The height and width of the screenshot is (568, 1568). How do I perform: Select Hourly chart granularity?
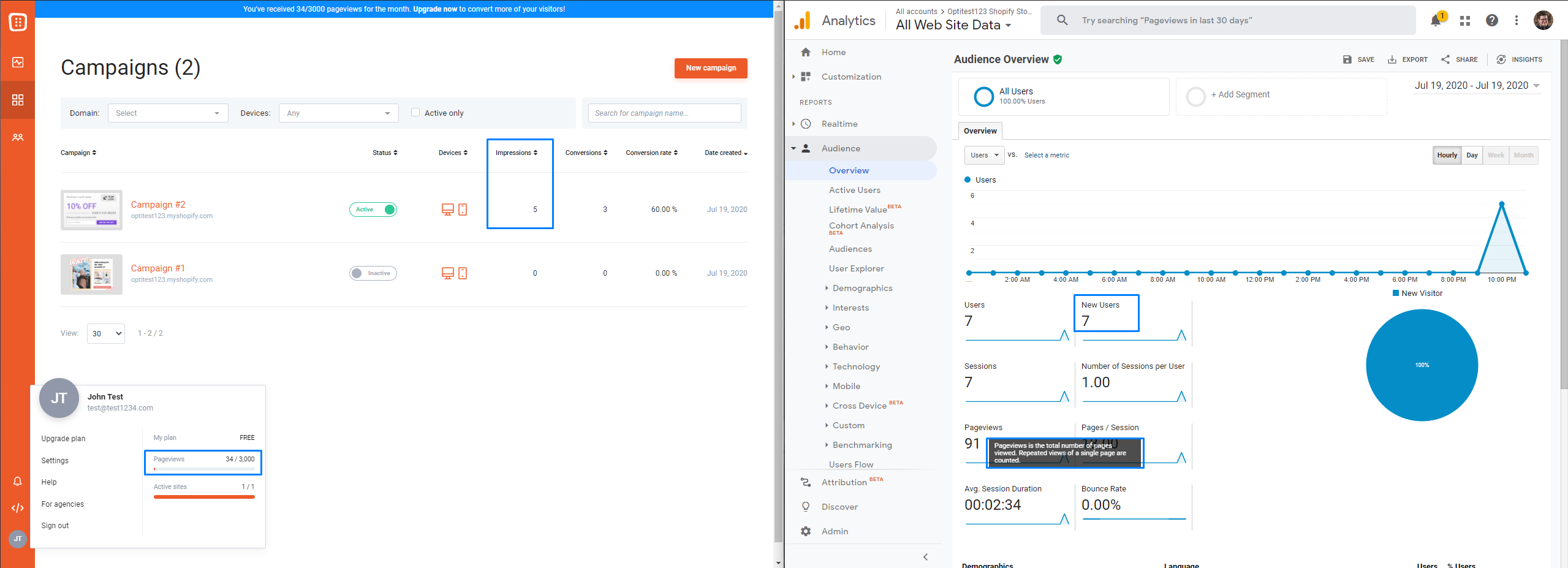[x=1447, y=155]
